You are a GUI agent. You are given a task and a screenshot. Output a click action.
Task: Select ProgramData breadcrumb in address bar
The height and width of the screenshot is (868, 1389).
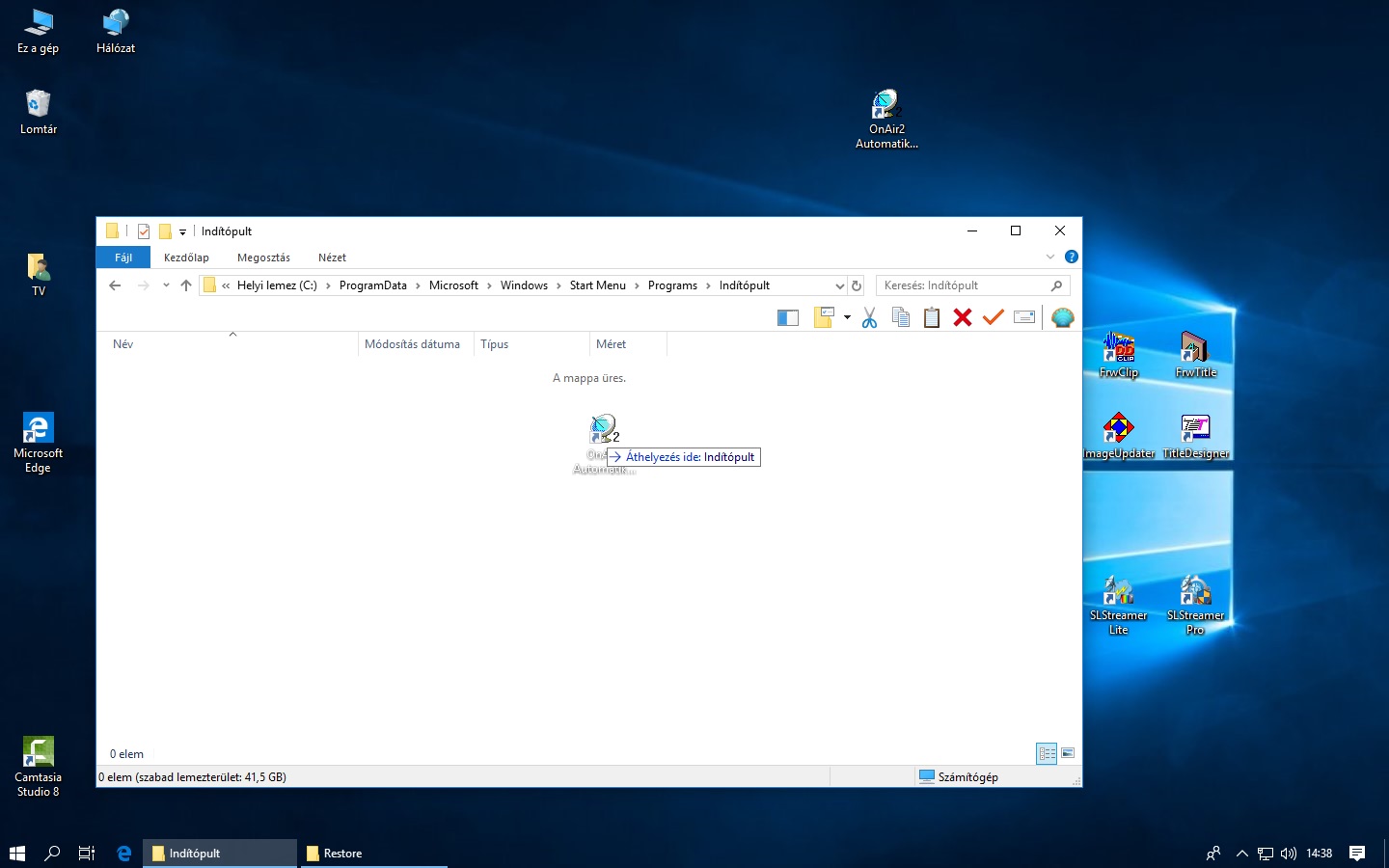point(372,285)
